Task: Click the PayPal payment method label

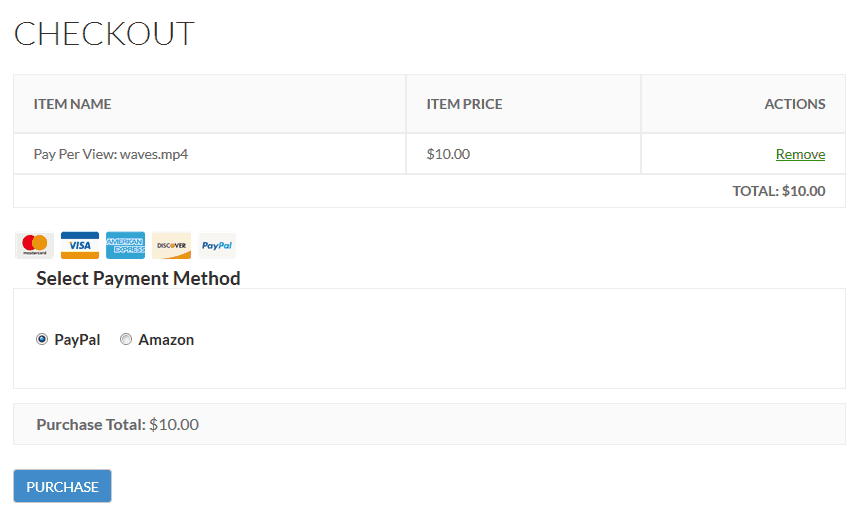Action: (77, 340)
